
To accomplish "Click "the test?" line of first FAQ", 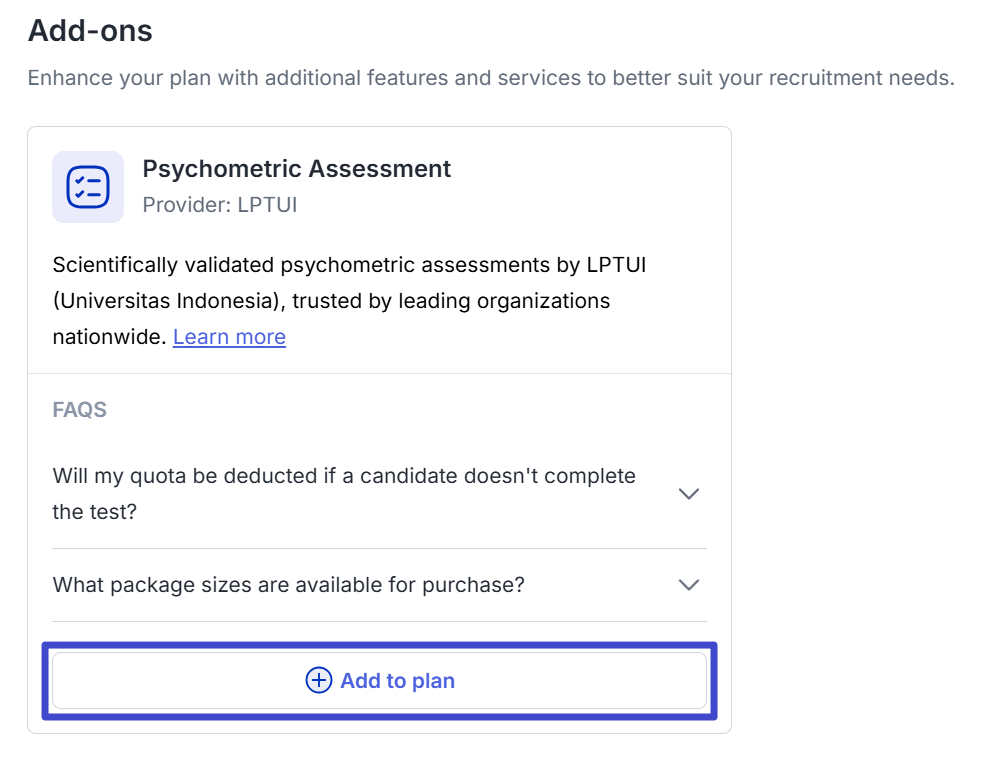I will point(95,512).
